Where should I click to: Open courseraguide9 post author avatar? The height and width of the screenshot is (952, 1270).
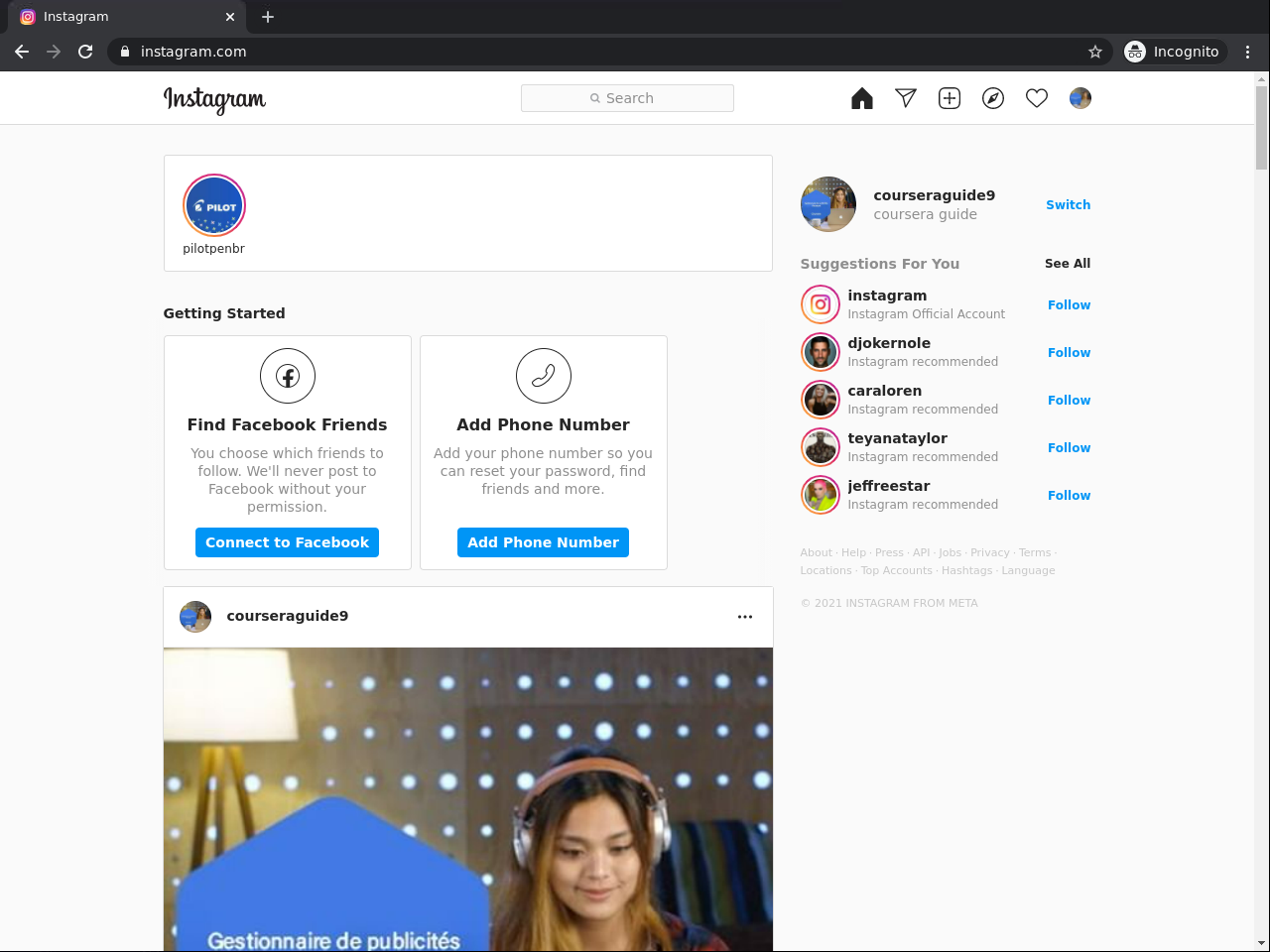pos(195,617)
